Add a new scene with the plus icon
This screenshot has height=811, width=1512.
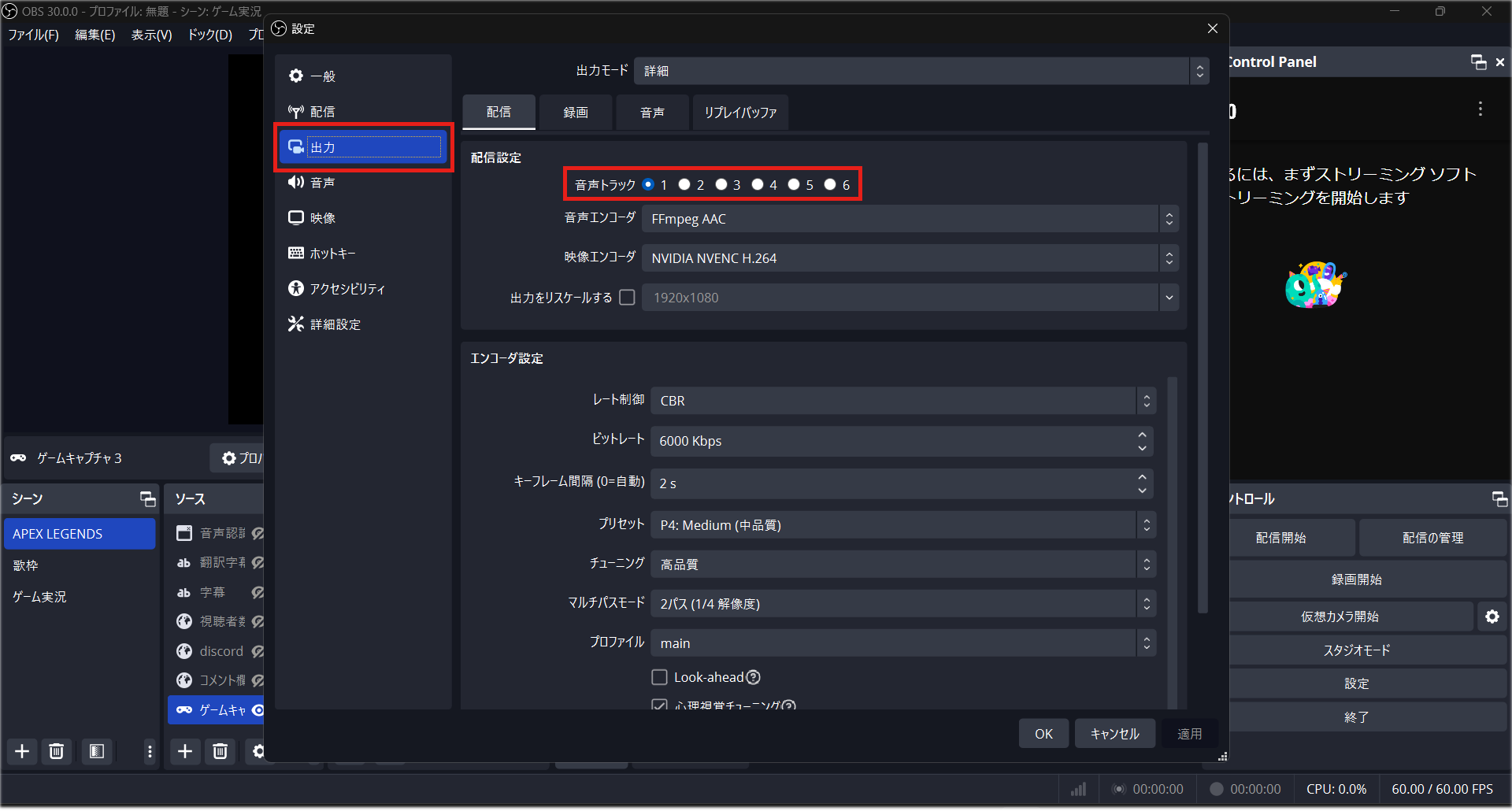21,751
